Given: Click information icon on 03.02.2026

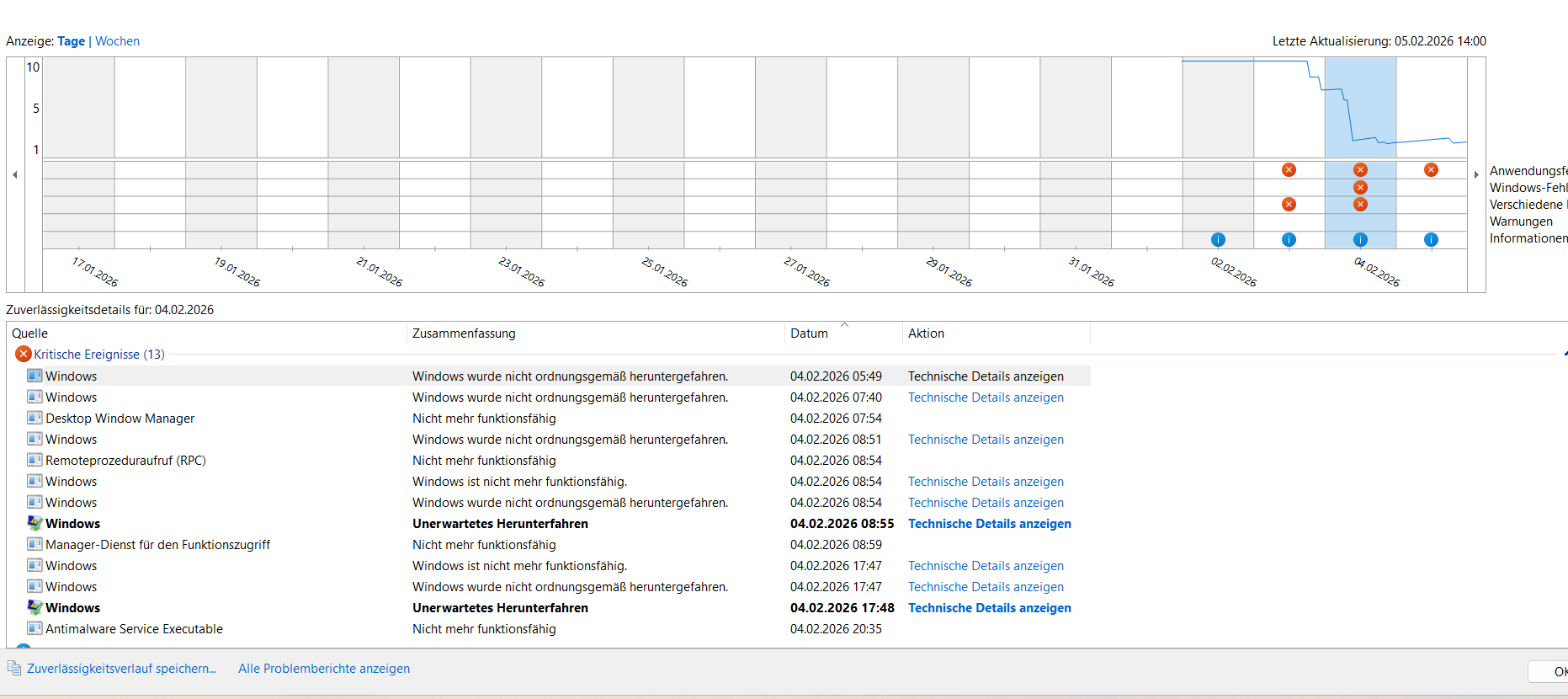Looking at the screenshot, I should 1289,240.
